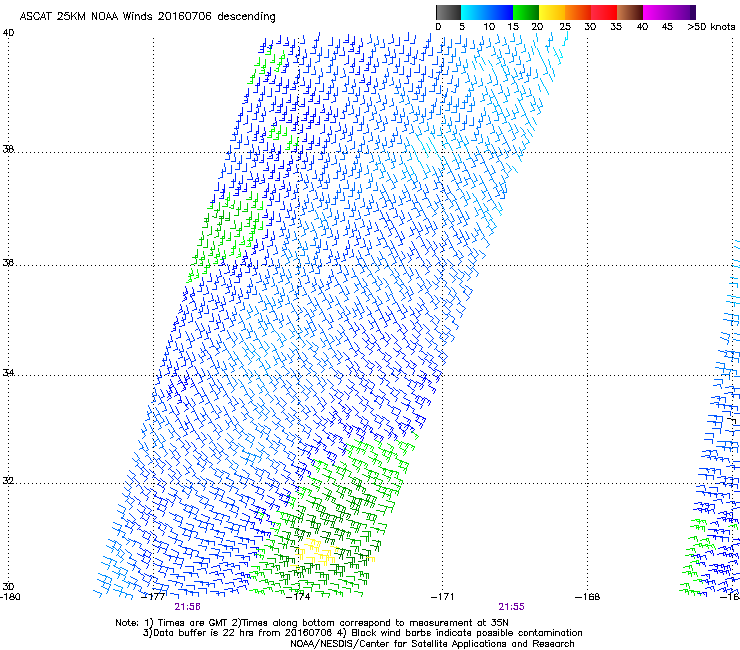Click the longitude axis label -168

[588, 597]
